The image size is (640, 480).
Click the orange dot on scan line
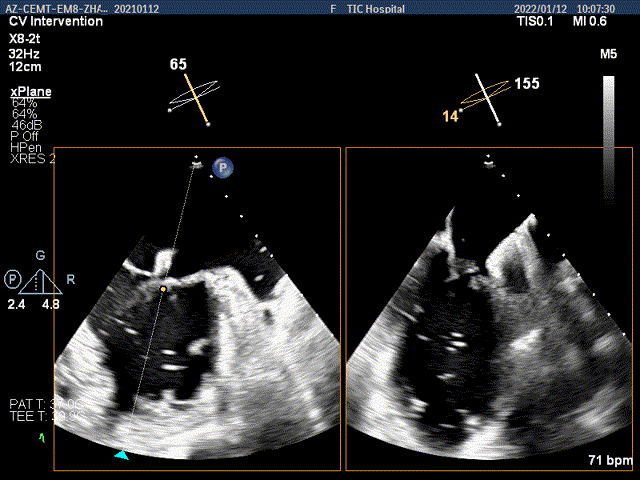click(x=163, y=289)
